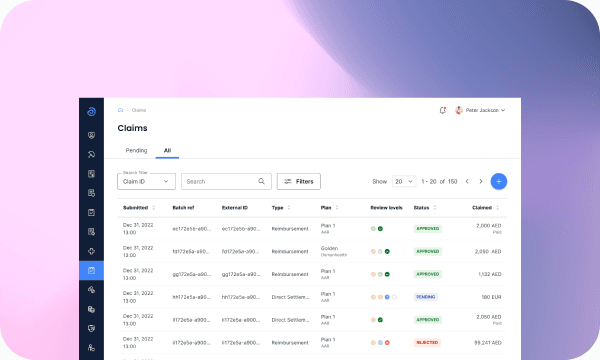Screen dimensions: 600x360
Task: Click the Review levels column header
Action: click(x=386, y=208)
